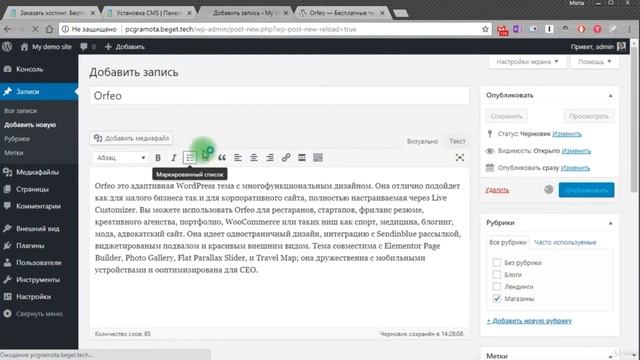Screen dimensions: 640x360
Task: Switch to Orfeo browser tab
Action: (x=342, y=13)
